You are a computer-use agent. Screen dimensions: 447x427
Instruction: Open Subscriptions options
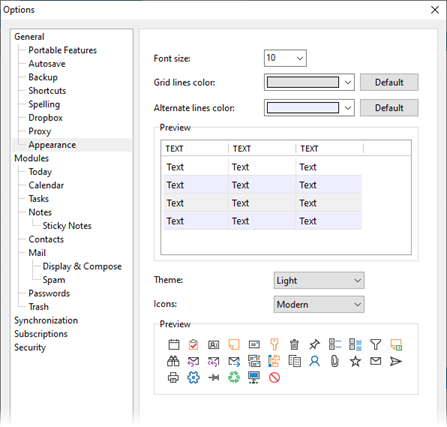pos(41,334)
